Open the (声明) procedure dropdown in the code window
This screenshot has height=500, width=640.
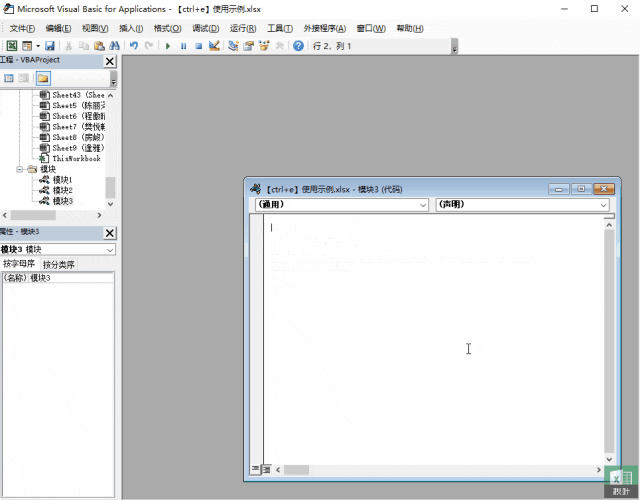604,205
